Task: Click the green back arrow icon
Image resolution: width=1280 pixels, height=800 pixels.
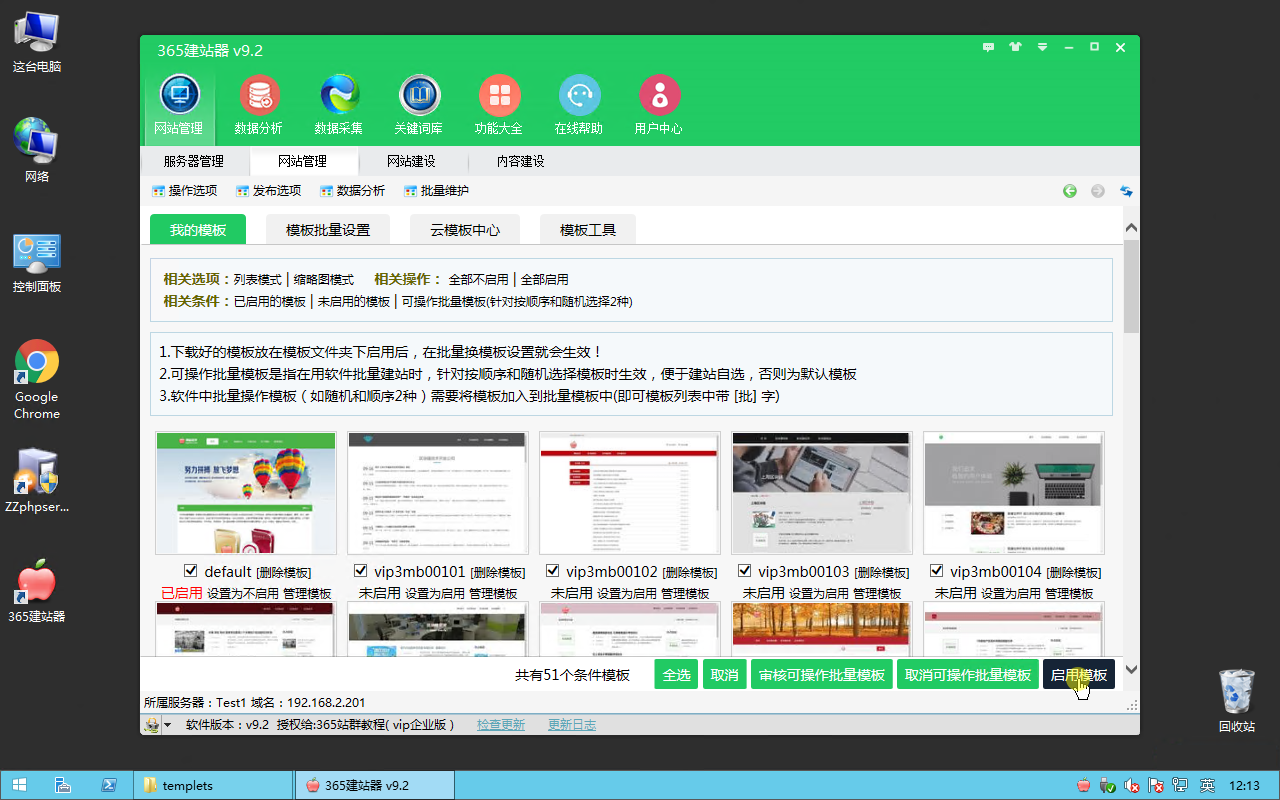Action: (1070, 190)
